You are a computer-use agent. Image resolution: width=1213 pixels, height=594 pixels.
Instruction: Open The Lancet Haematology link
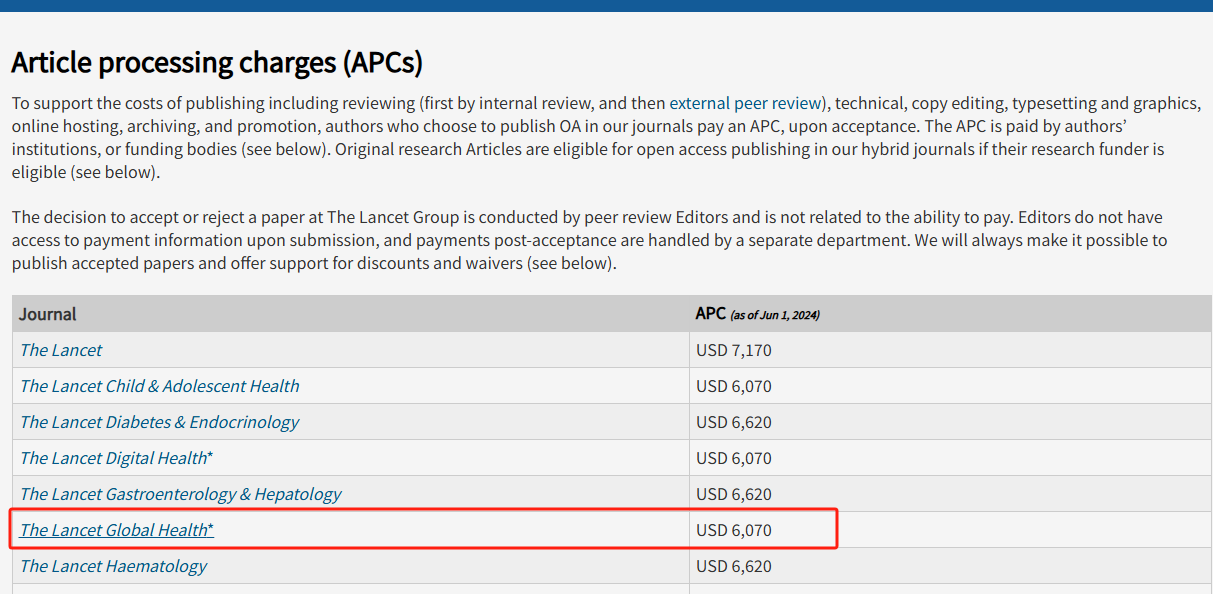(113, 566)
